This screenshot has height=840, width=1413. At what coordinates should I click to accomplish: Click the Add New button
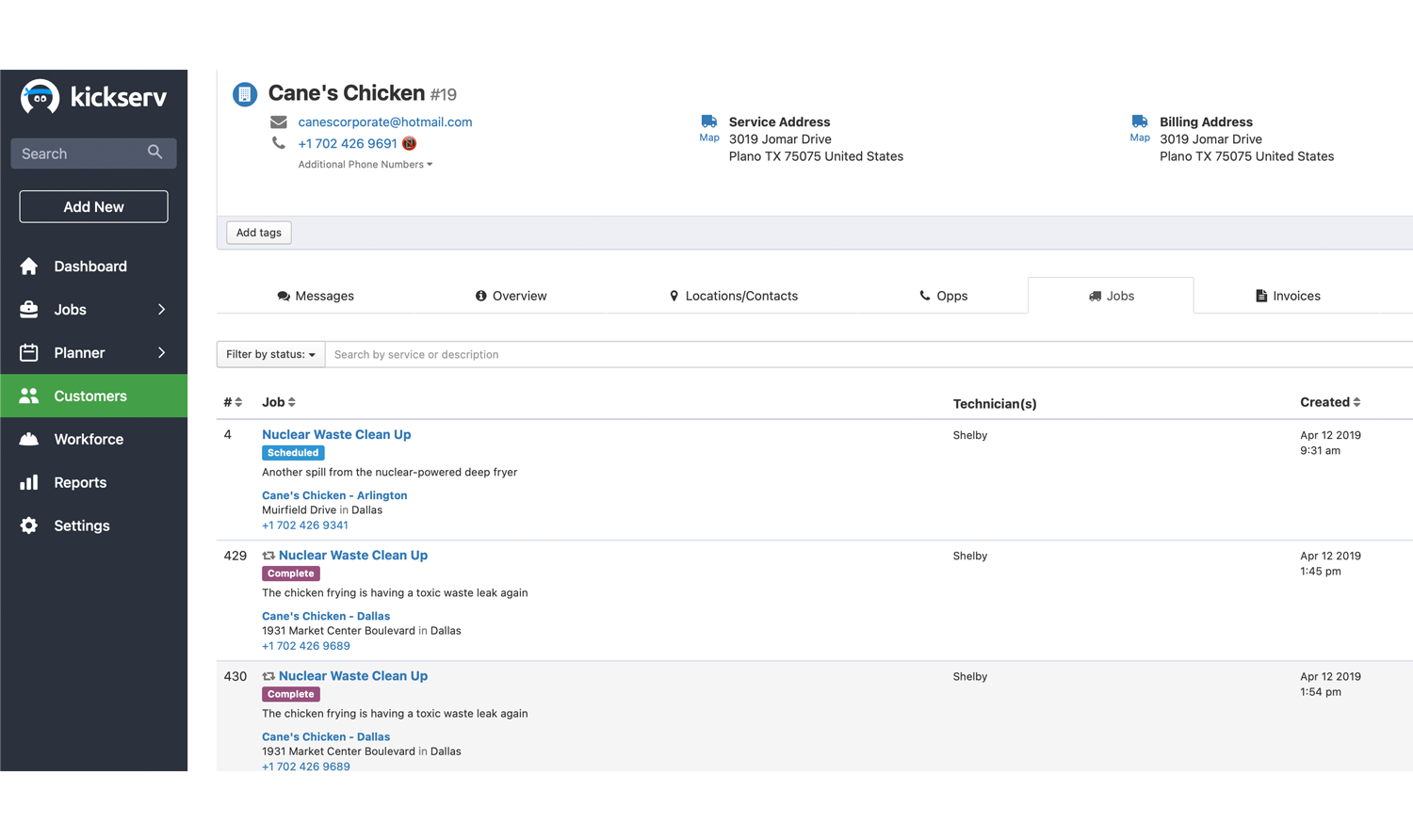point(93,206)
